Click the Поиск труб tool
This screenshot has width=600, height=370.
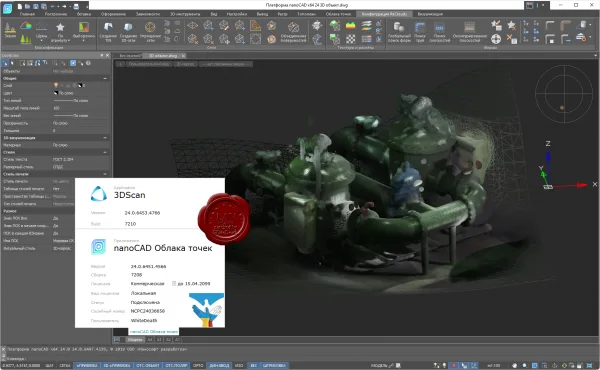pos(420,32)
